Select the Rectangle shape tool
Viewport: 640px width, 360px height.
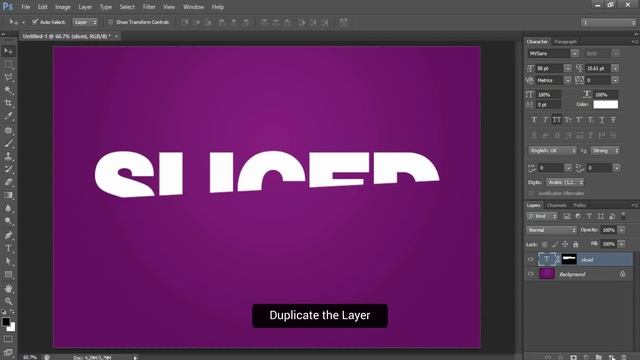click(x=8, y=275)
